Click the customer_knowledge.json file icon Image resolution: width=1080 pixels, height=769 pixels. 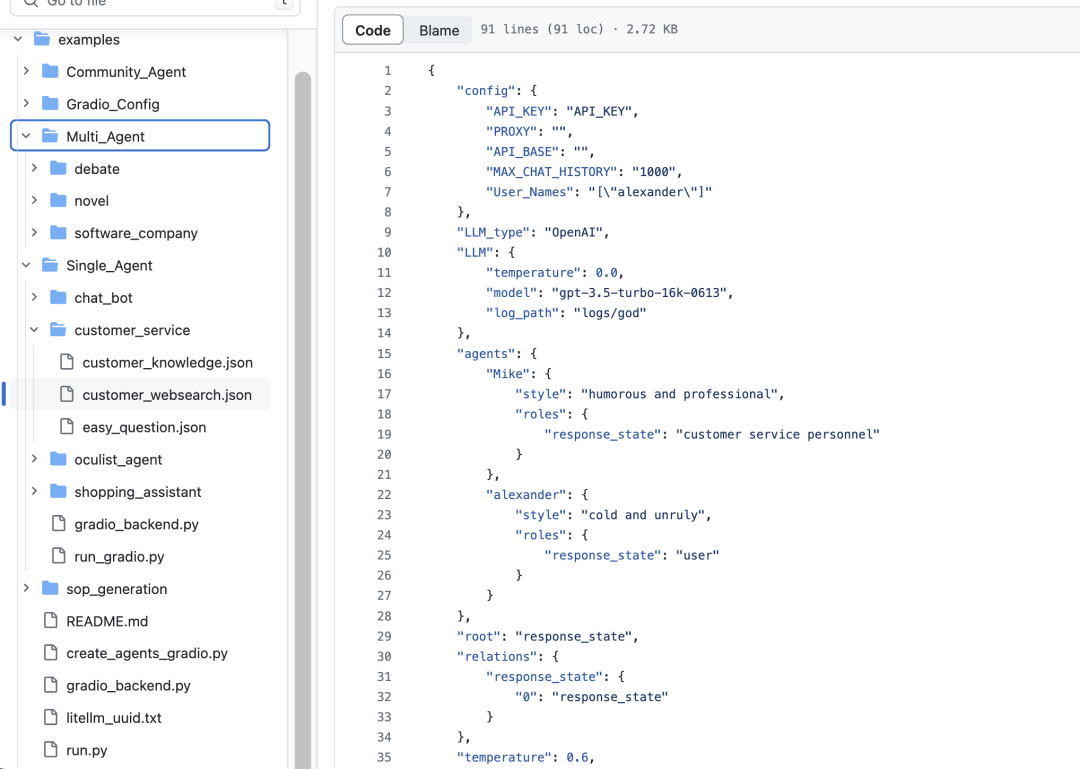coord(67,362)
